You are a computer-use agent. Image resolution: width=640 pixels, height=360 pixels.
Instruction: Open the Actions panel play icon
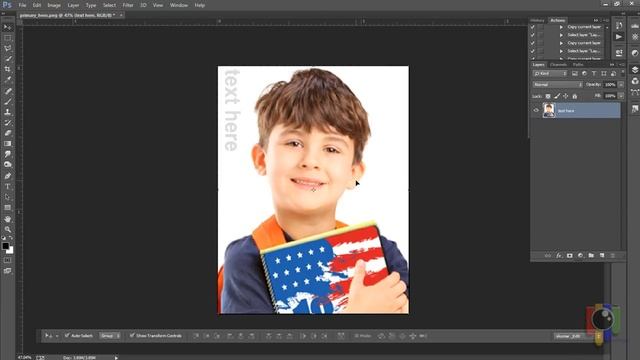pyautogui.click(x=619, y=37)
